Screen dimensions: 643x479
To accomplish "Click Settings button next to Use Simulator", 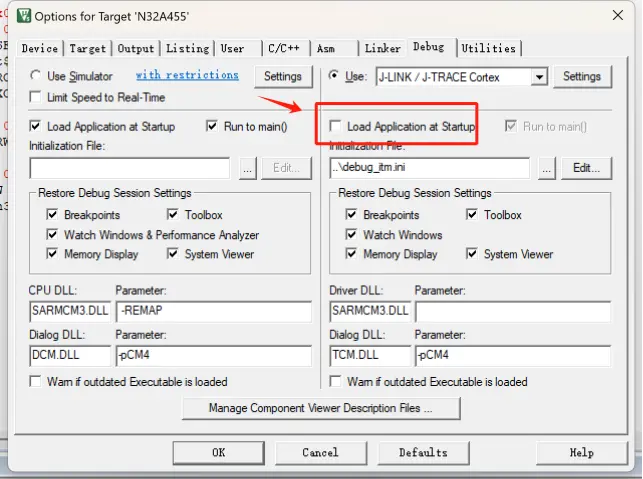I will click(x=283, y=76).
